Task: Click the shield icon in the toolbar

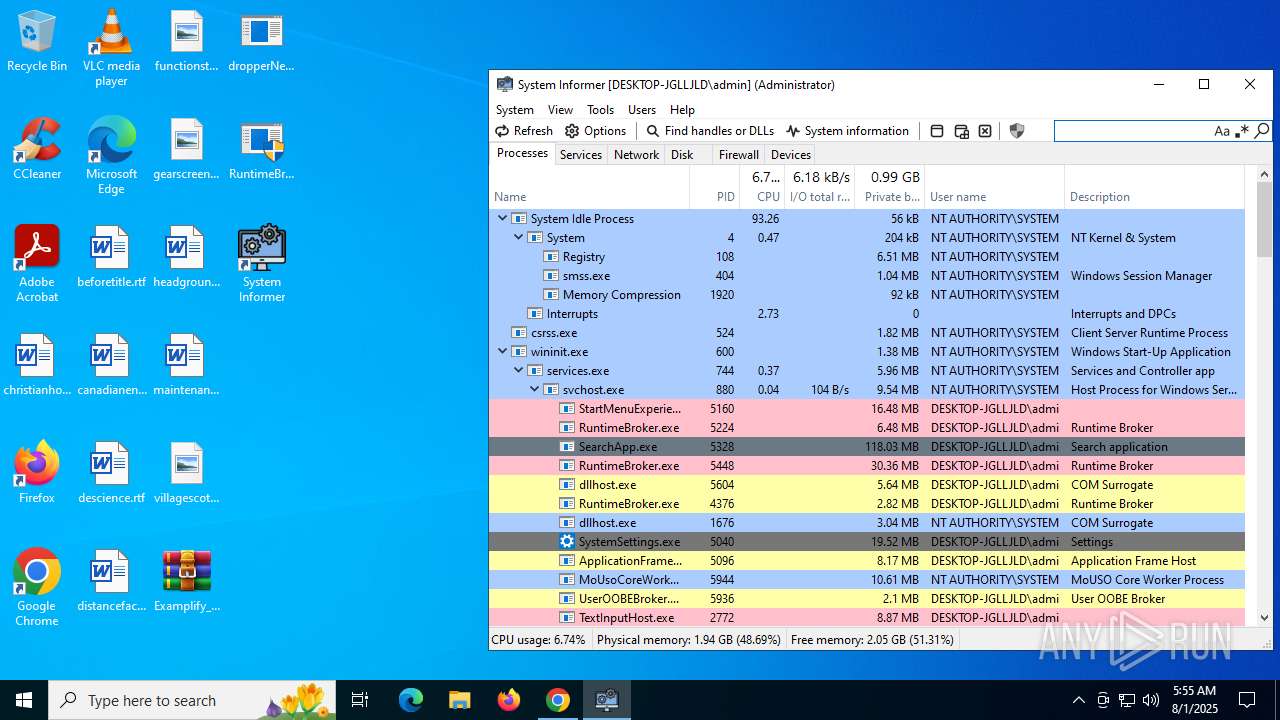Action: click(1017, 131)
